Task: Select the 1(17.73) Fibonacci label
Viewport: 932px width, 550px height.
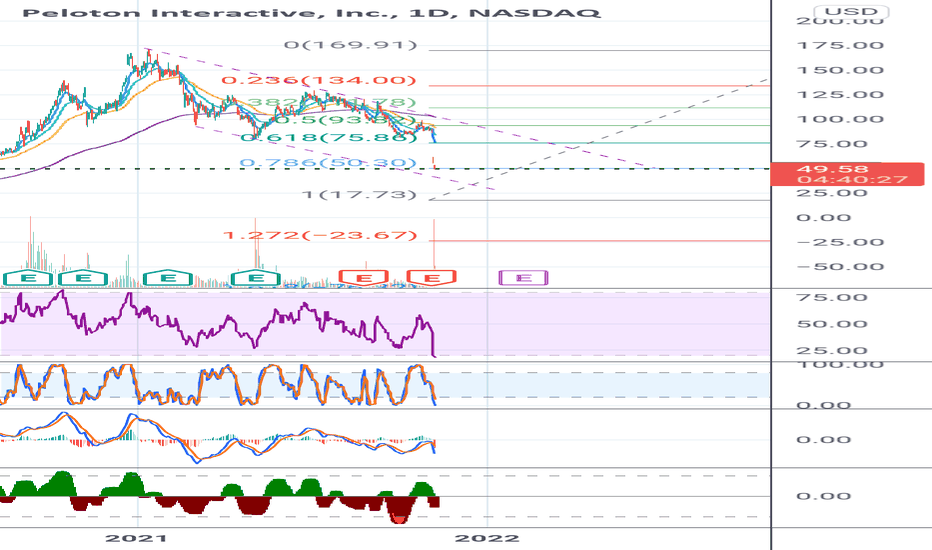Action: (360, 194)
